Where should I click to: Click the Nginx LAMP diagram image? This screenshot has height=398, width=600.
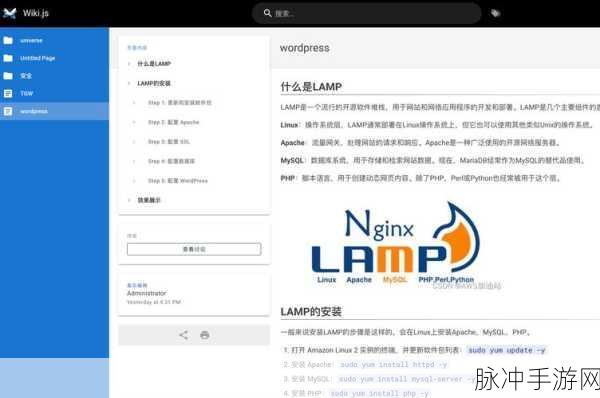click(x=395, y=245)
